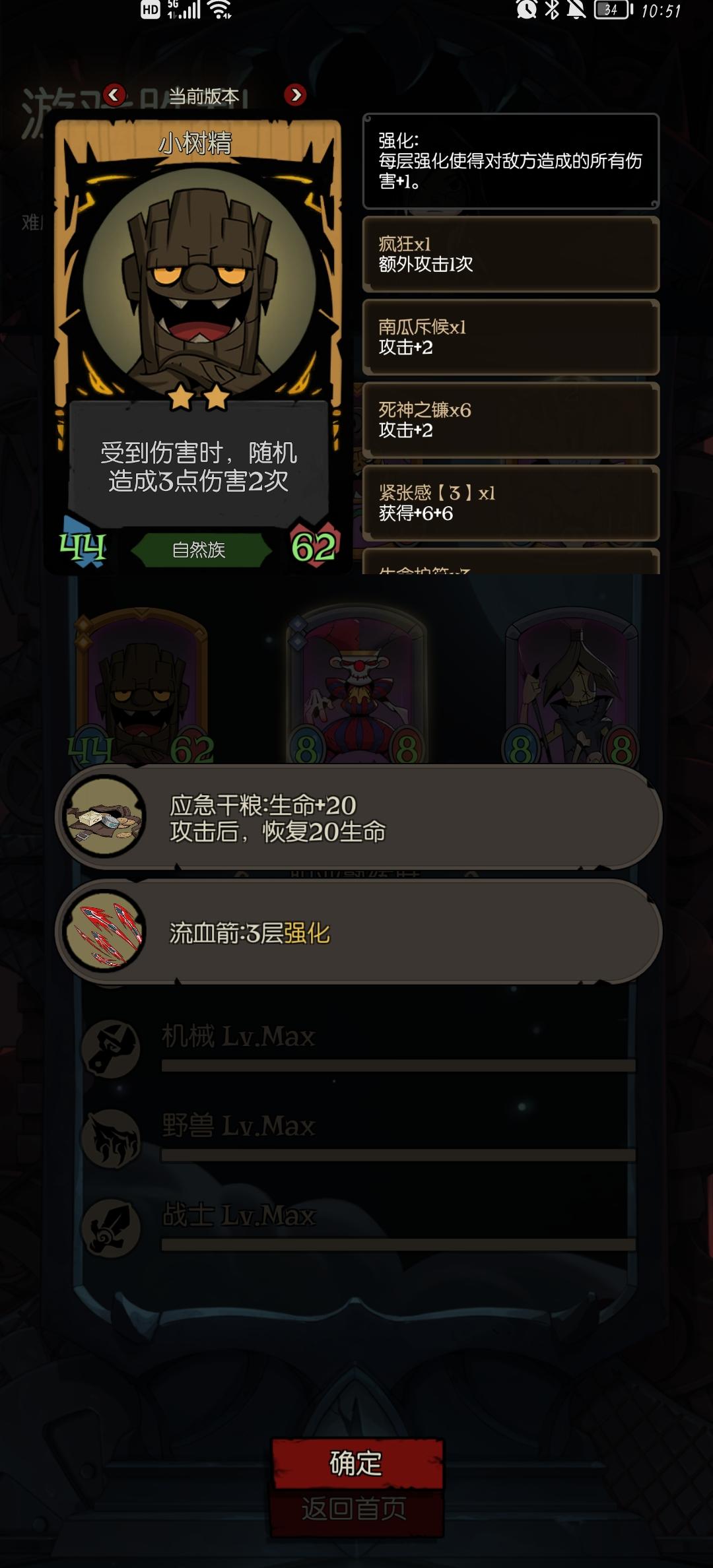Tap the 应急干粮 ration icon
The width and height of the screenshot is (713, 1568).
[104, 817]
